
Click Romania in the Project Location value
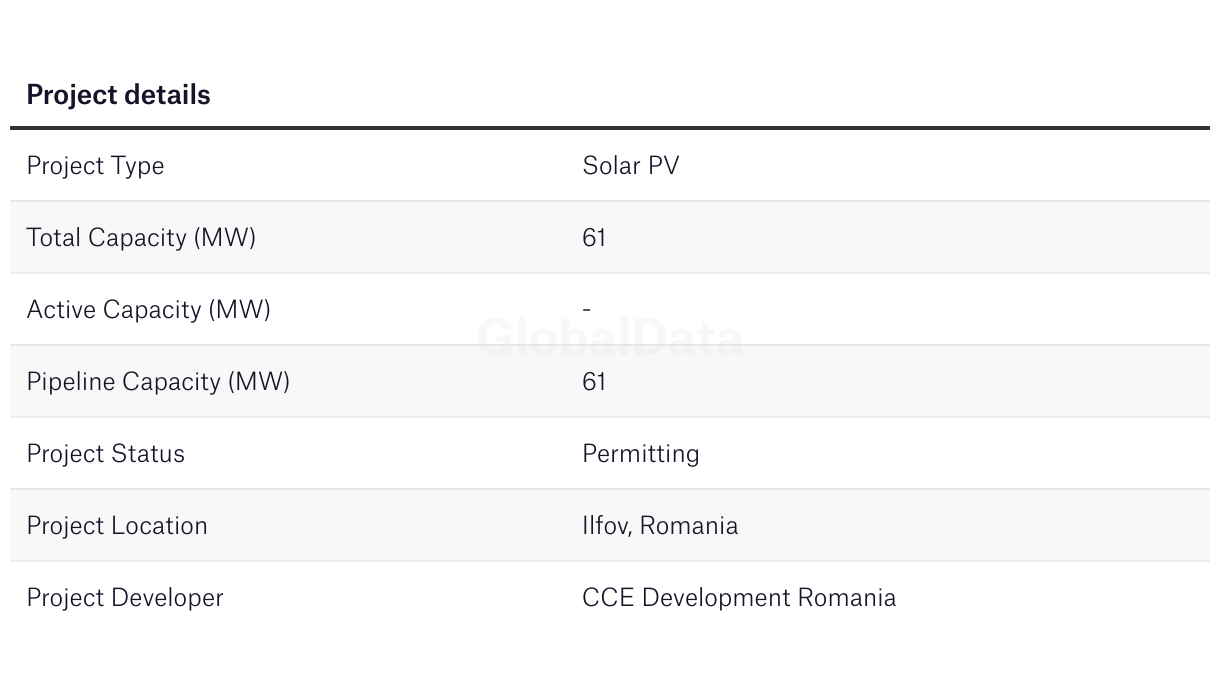(689, 526)
